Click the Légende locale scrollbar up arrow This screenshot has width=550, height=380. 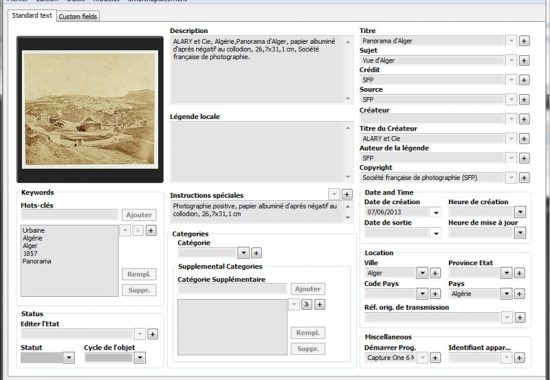pos(348,128)
